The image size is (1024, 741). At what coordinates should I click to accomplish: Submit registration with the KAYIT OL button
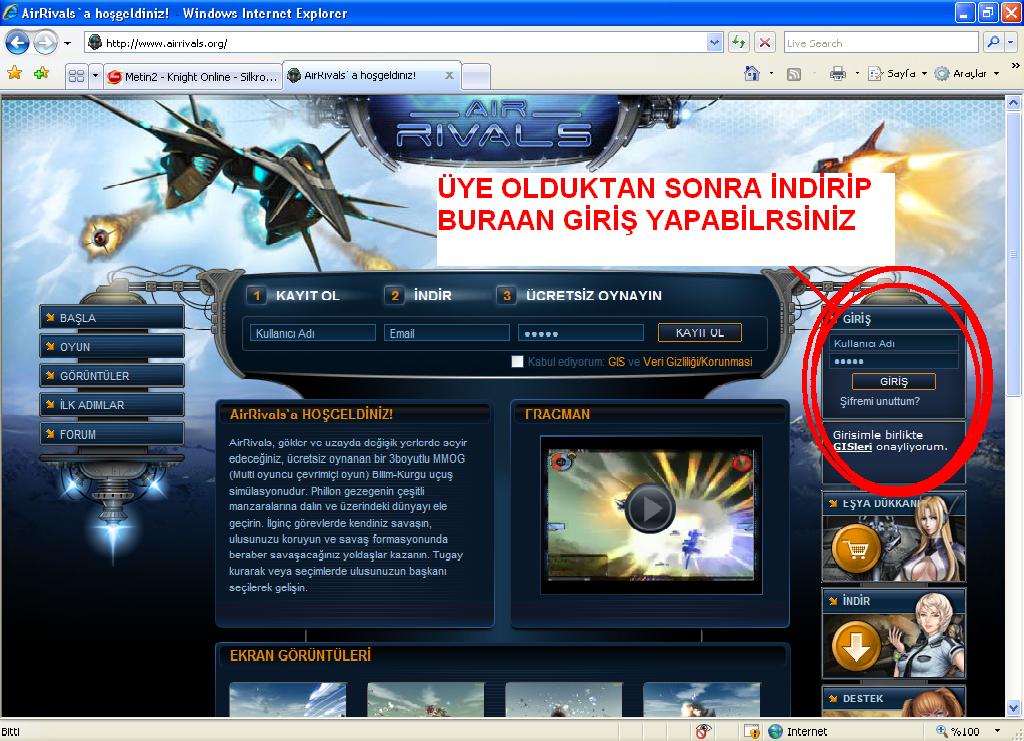(x=699, y=332)
